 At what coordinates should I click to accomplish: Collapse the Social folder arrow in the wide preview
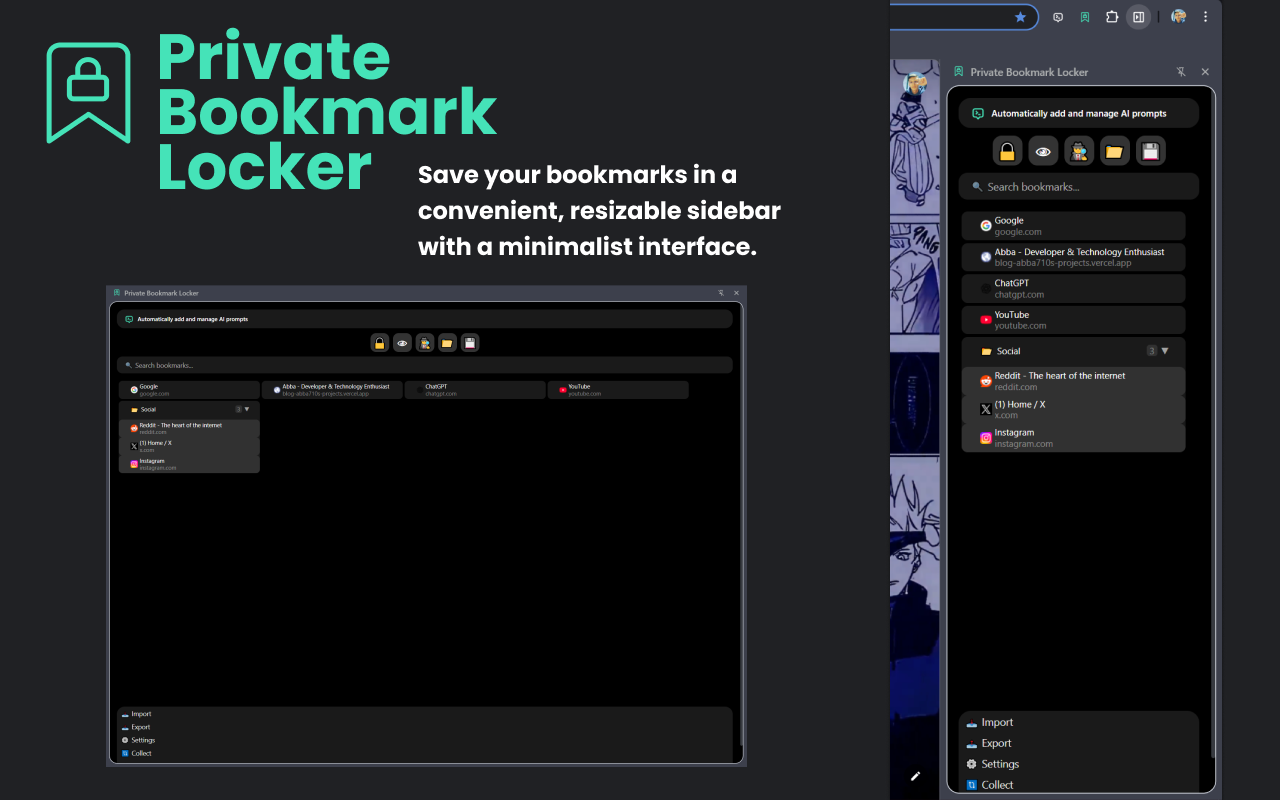tap(247, 409)
